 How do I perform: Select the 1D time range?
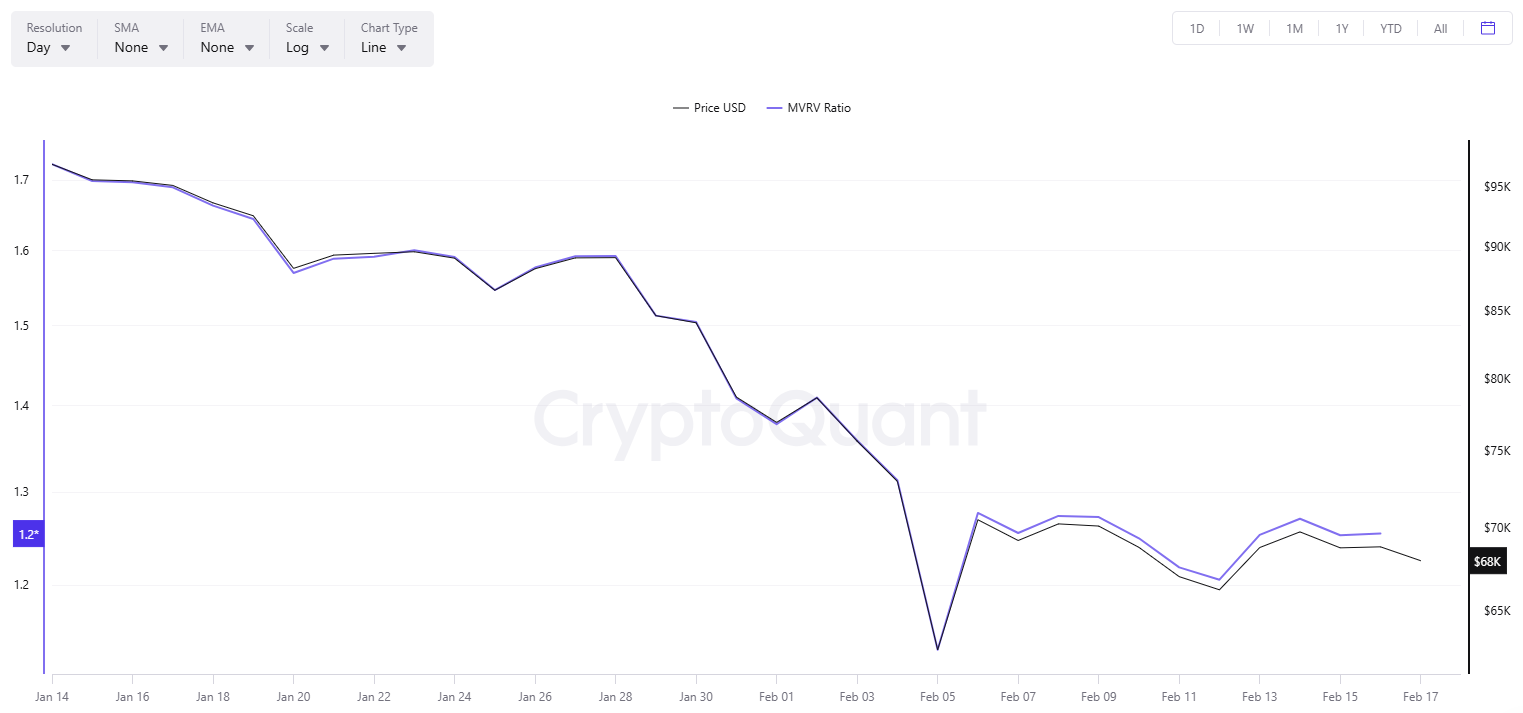1196,28
